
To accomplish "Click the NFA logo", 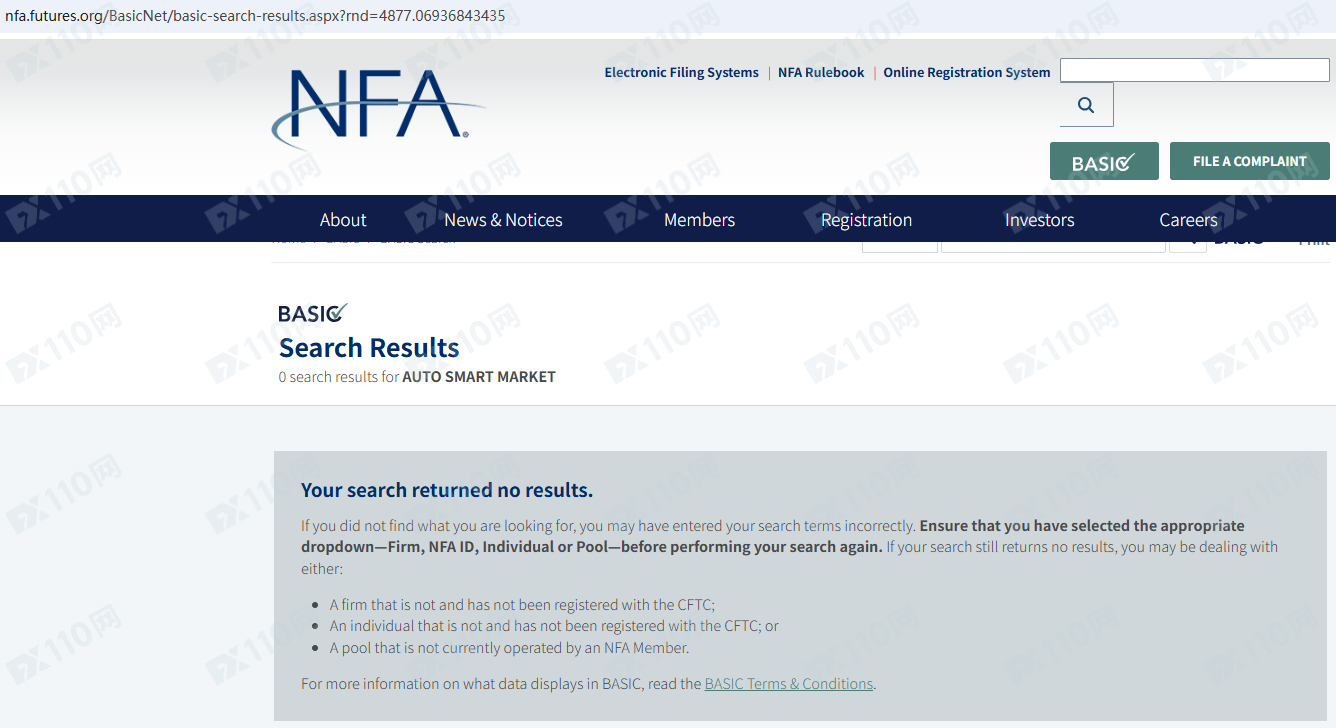I will coord(378,108).
